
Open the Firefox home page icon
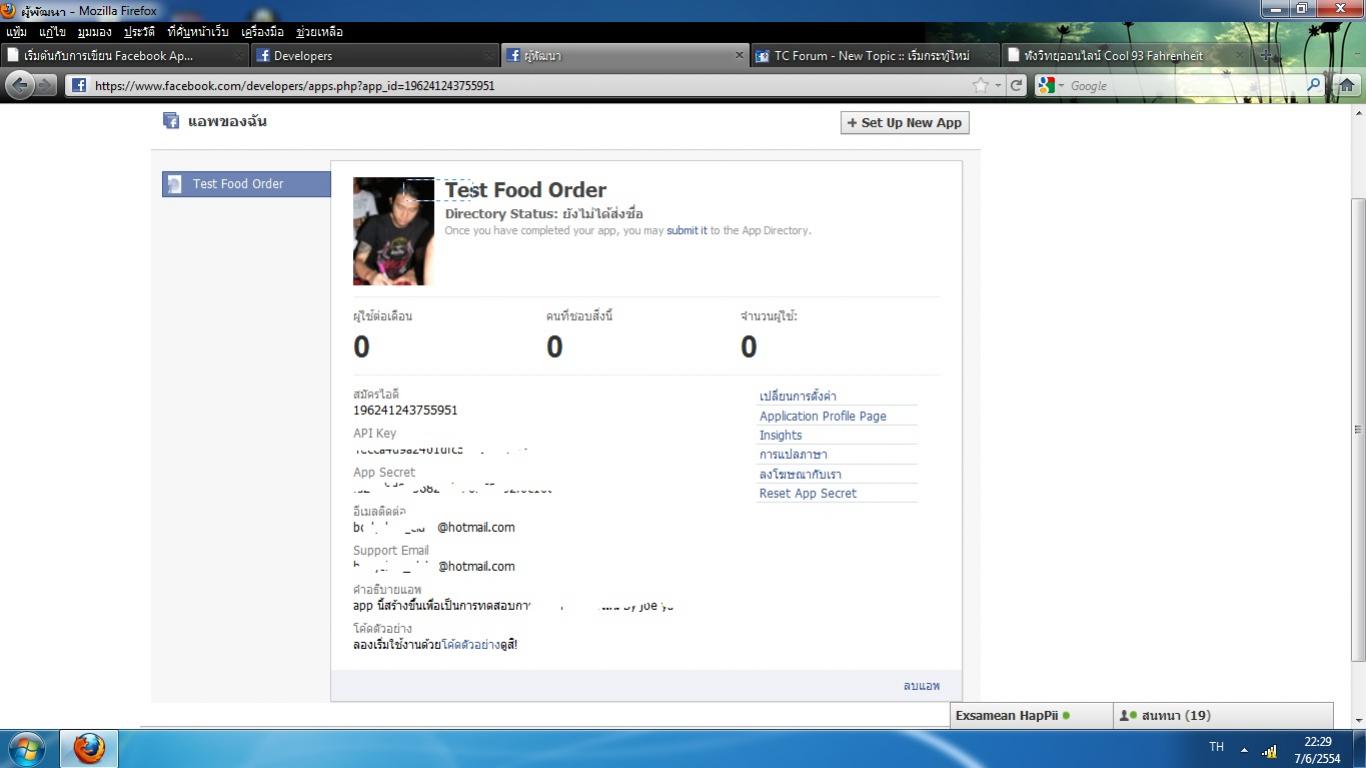(x=1346, y=86)
